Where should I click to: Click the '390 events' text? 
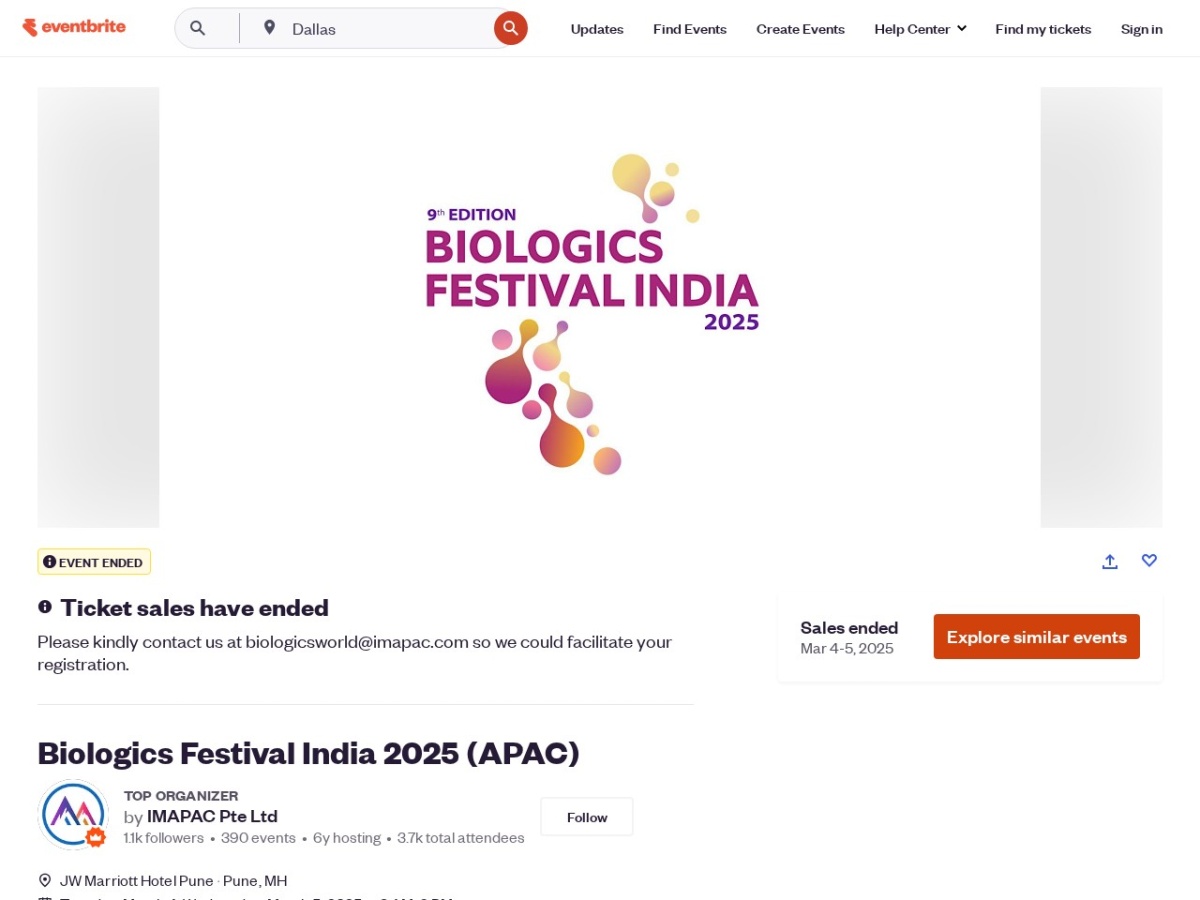click(258, 838)
